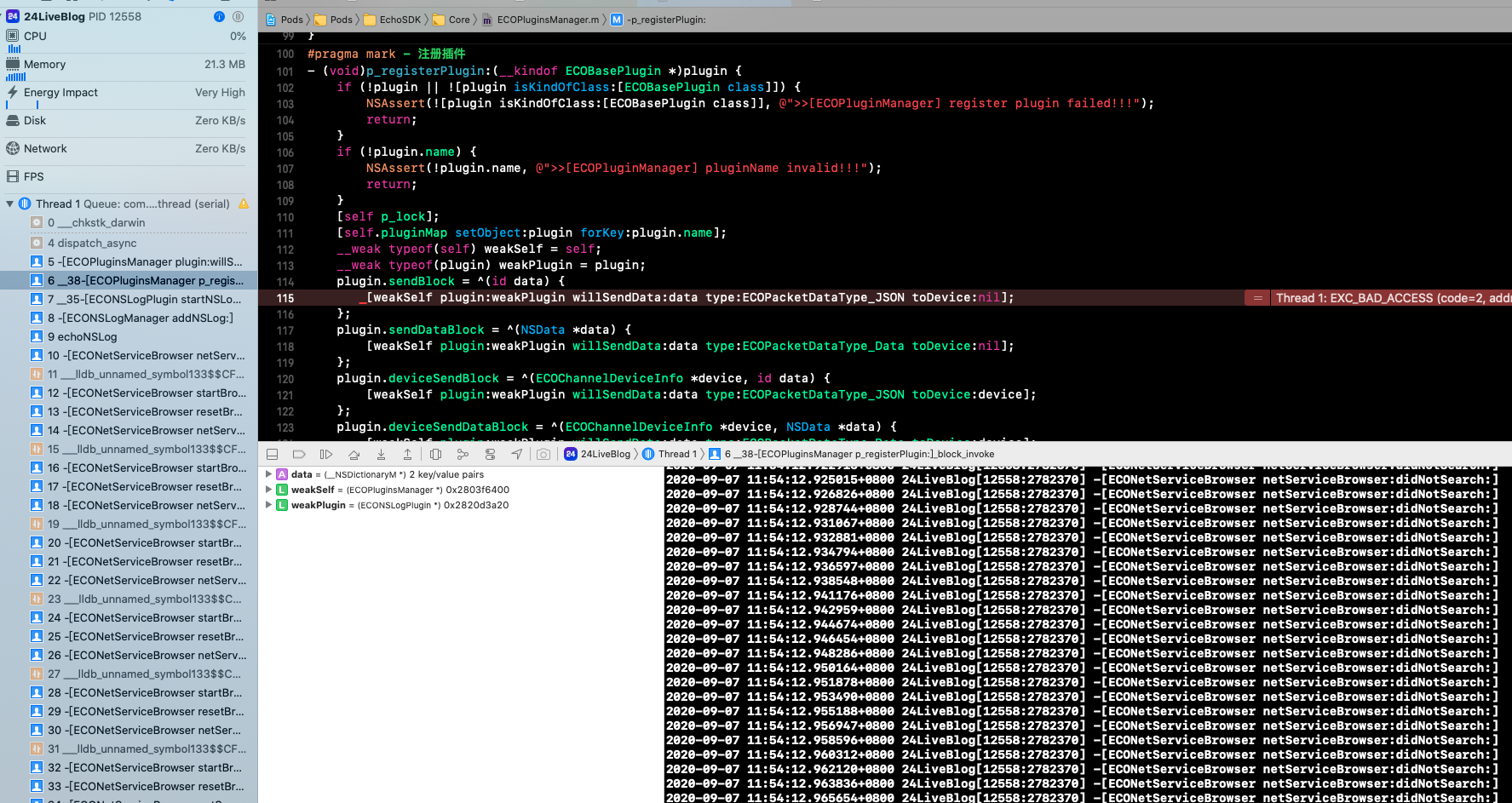The width and height of the screenshot is (1512, 803).
Task: Click sendDataBlock property on line 117
Action: [436, 330]
